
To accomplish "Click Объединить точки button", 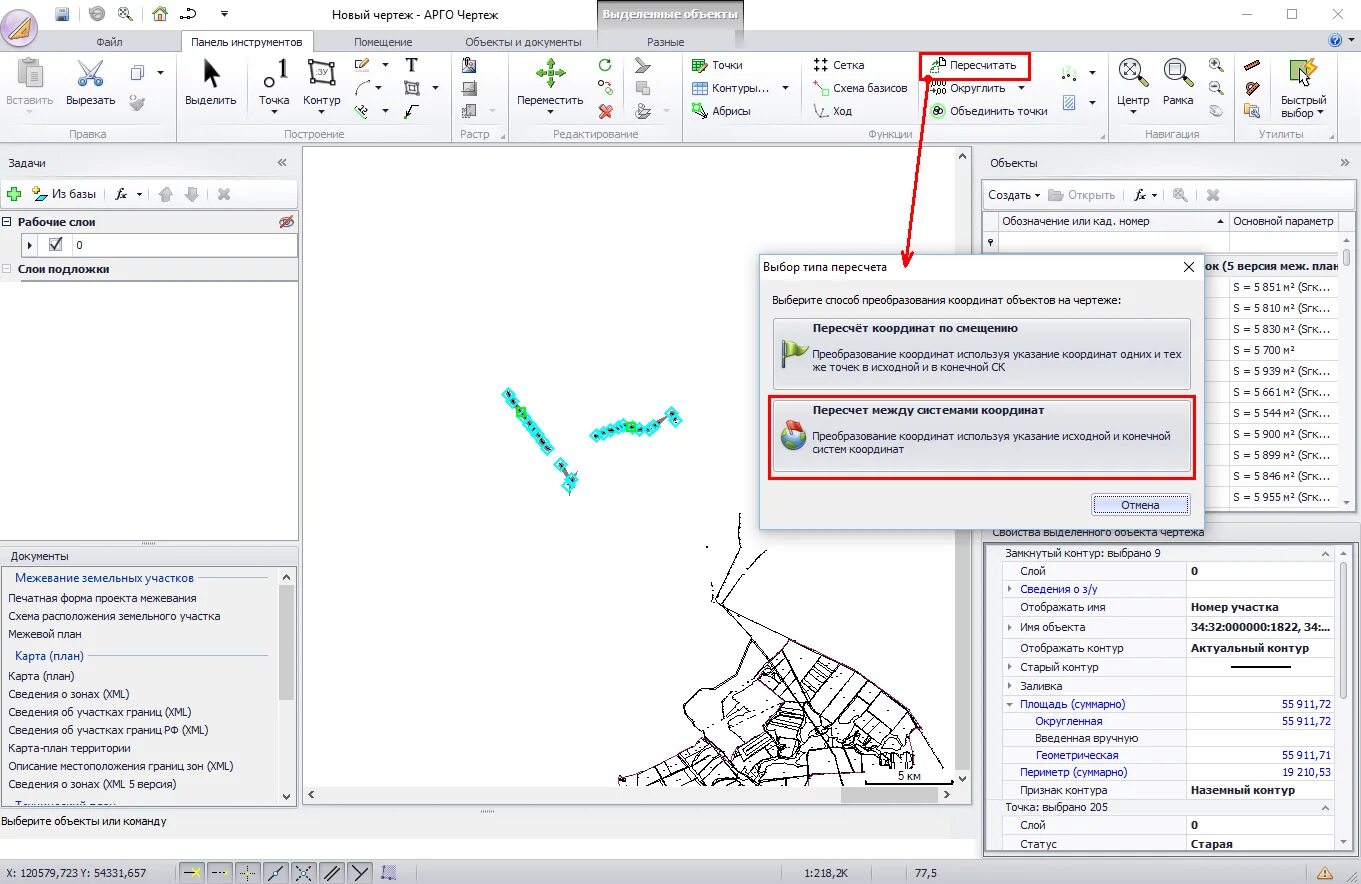I will click(x=989, y=111).
